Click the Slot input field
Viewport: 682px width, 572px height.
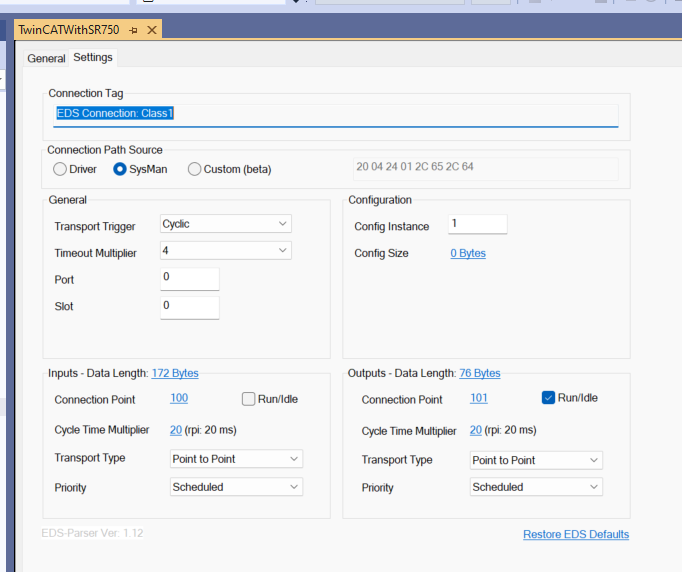tap(190, 308)
